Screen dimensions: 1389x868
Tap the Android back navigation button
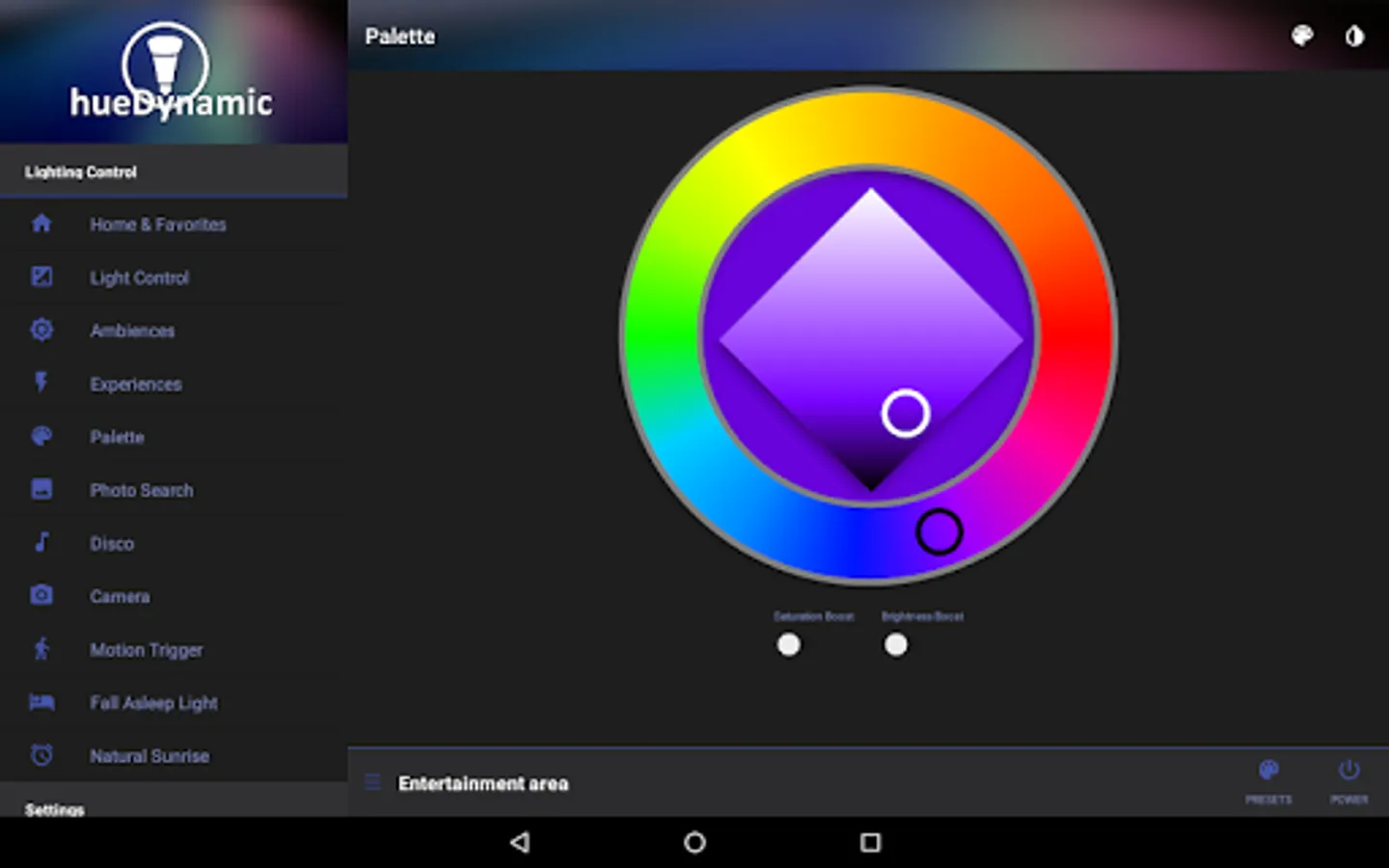520,842
